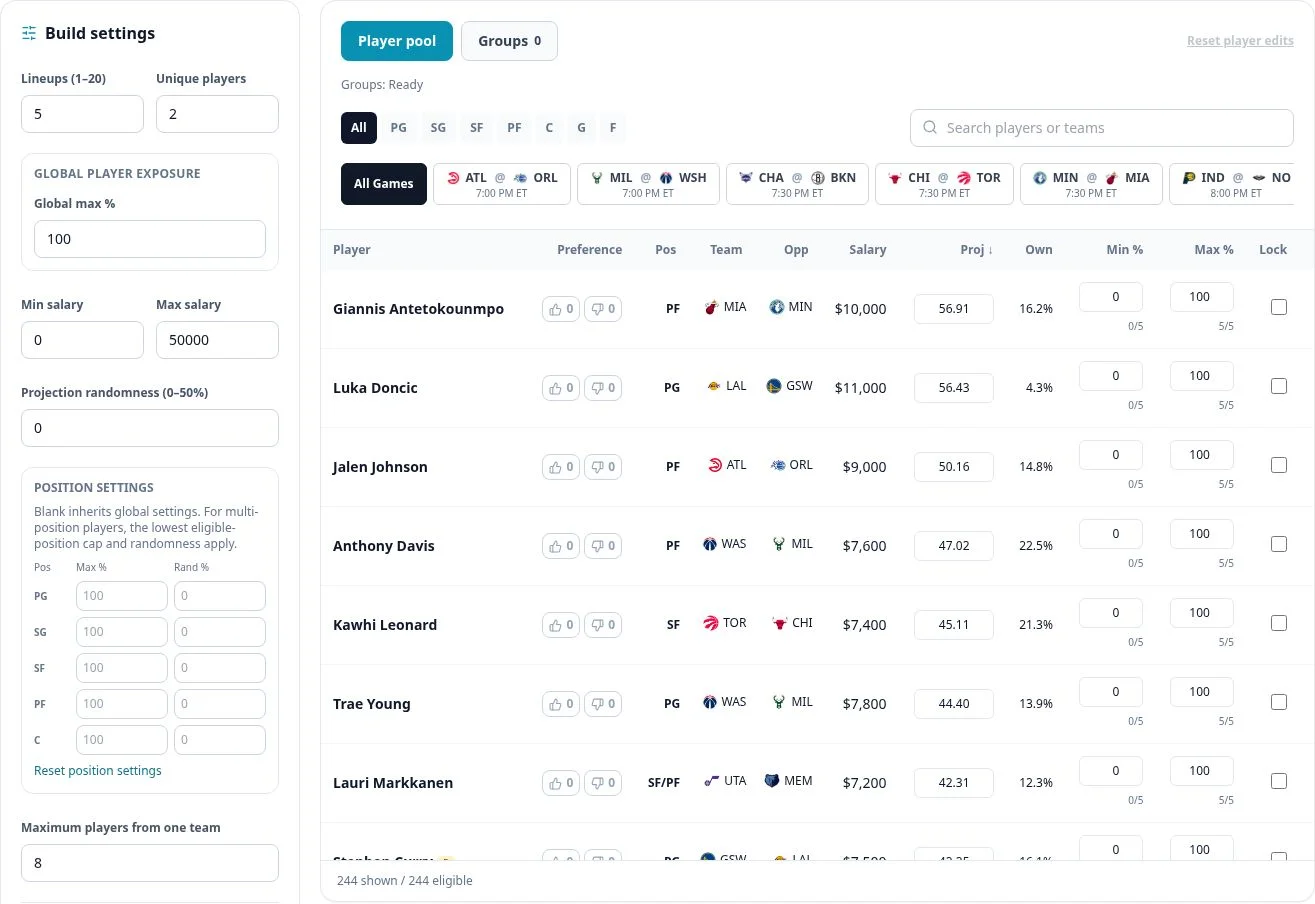Screen dimensions: 1315x904
Task: Thumbs up Kawhi Leonard
Action: (x=561, y=625)
